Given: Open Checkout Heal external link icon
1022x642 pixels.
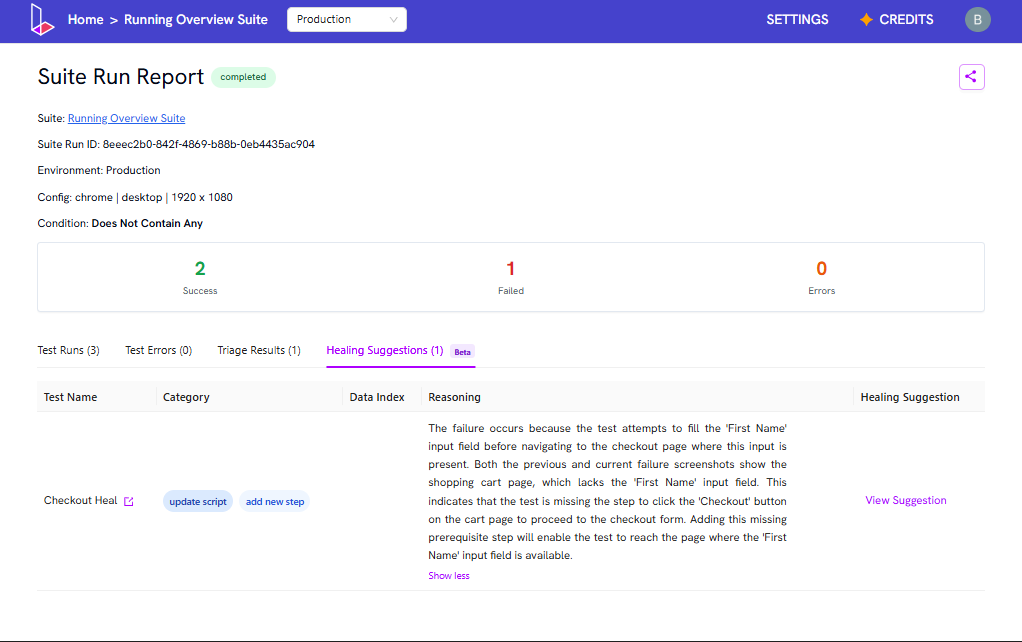Looking at the screenshot, I should click(x=129, y=501).
